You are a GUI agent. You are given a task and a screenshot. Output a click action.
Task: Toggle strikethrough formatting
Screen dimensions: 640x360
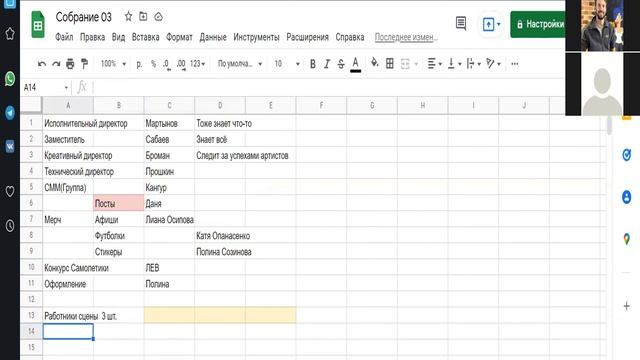tap(341, 64)
